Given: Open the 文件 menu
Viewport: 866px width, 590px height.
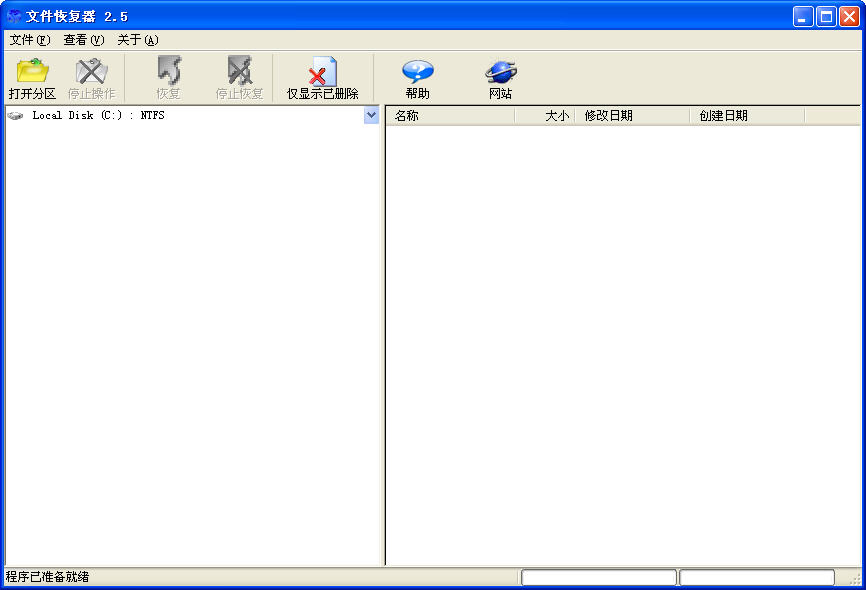Looking at the screenshot, I should pos(29,40).
